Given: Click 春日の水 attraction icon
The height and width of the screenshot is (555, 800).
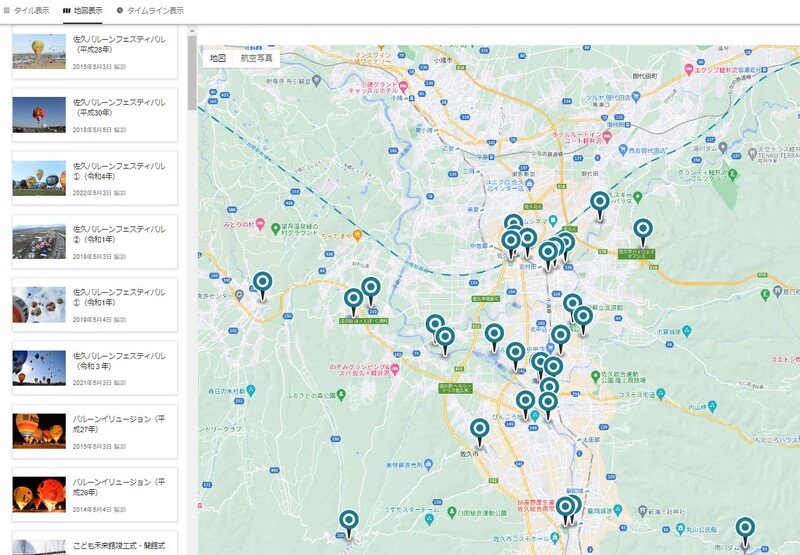Looking at the screenshot, I should (251, 391).
